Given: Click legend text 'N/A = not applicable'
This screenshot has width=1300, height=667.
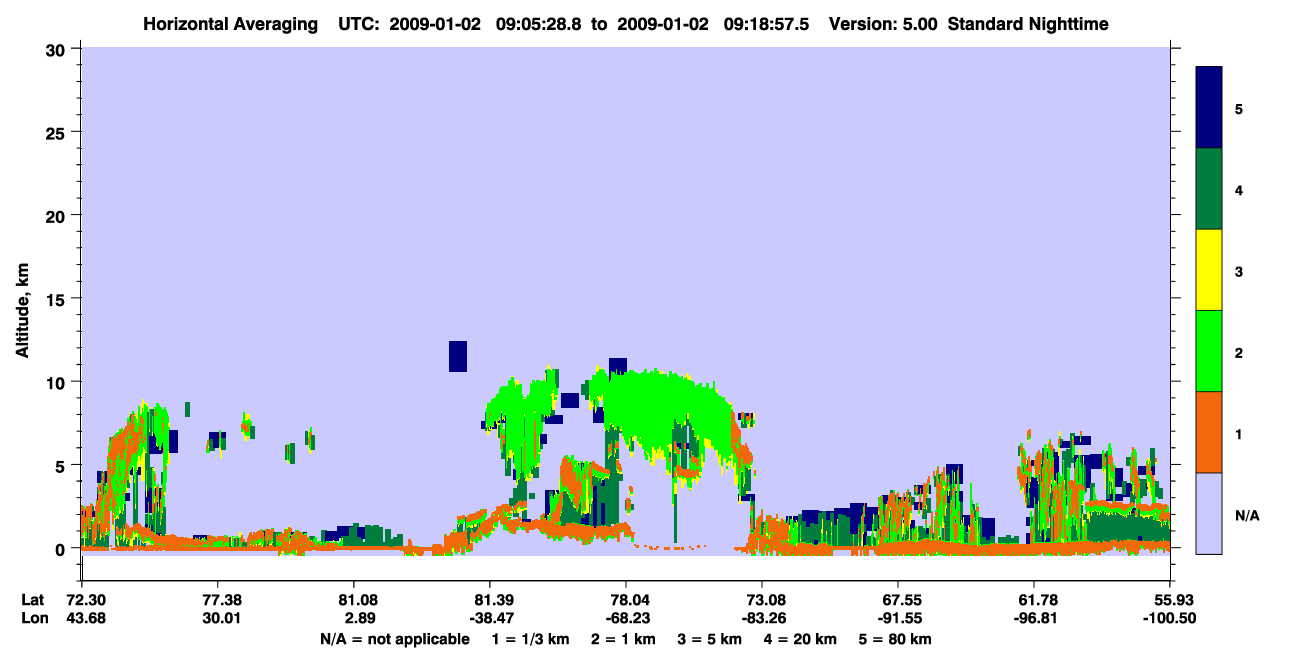Looking at the screenshot, I should [394, 639].
